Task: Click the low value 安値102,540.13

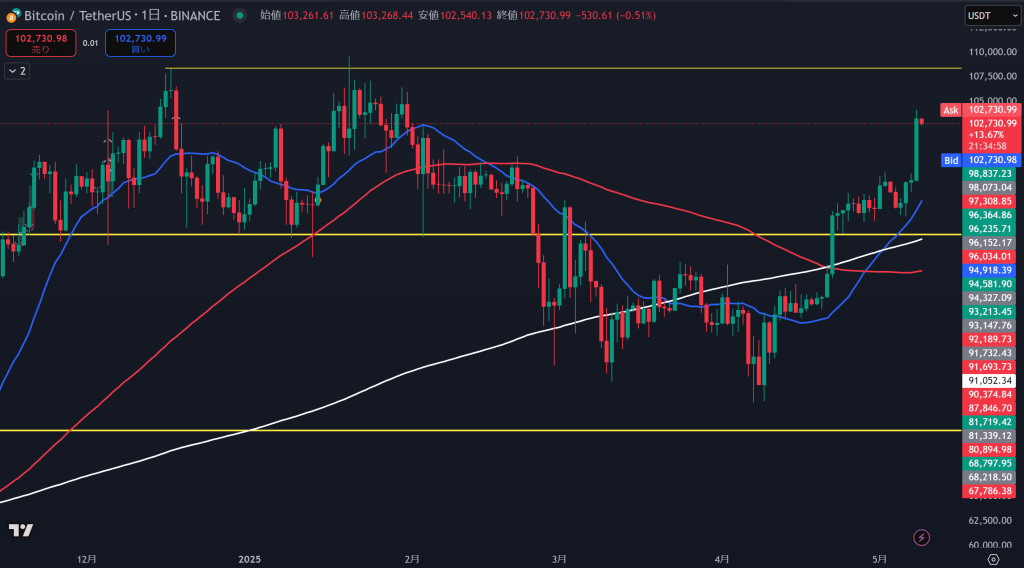Action: click(455, 15)
